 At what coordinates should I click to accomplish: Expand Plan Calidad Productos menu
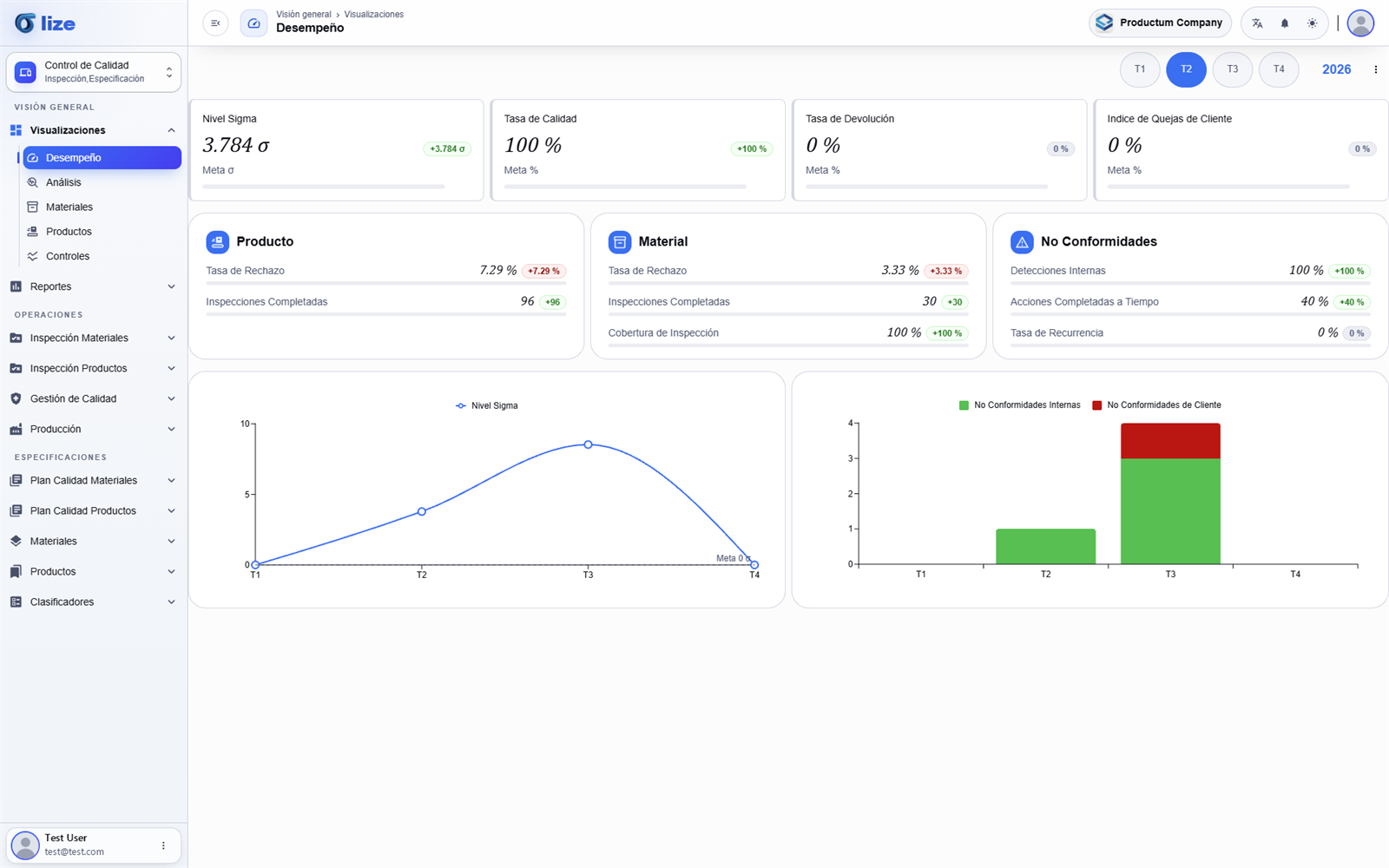click(x=94, y=510)
